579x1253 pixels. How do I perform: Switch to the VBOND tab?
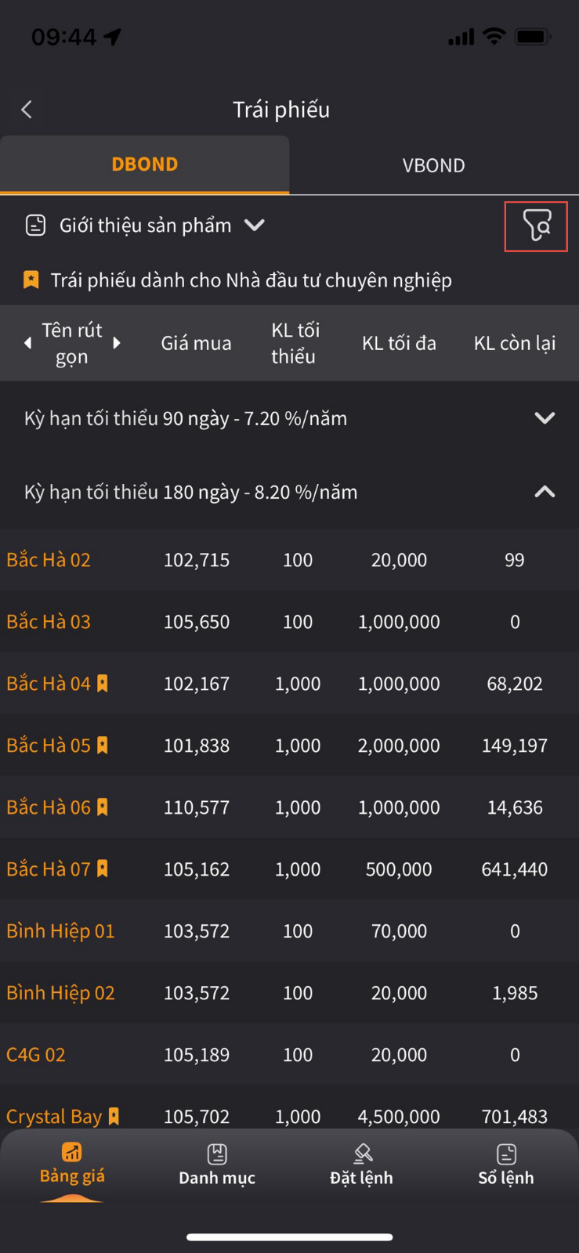(x=434, y=165)
